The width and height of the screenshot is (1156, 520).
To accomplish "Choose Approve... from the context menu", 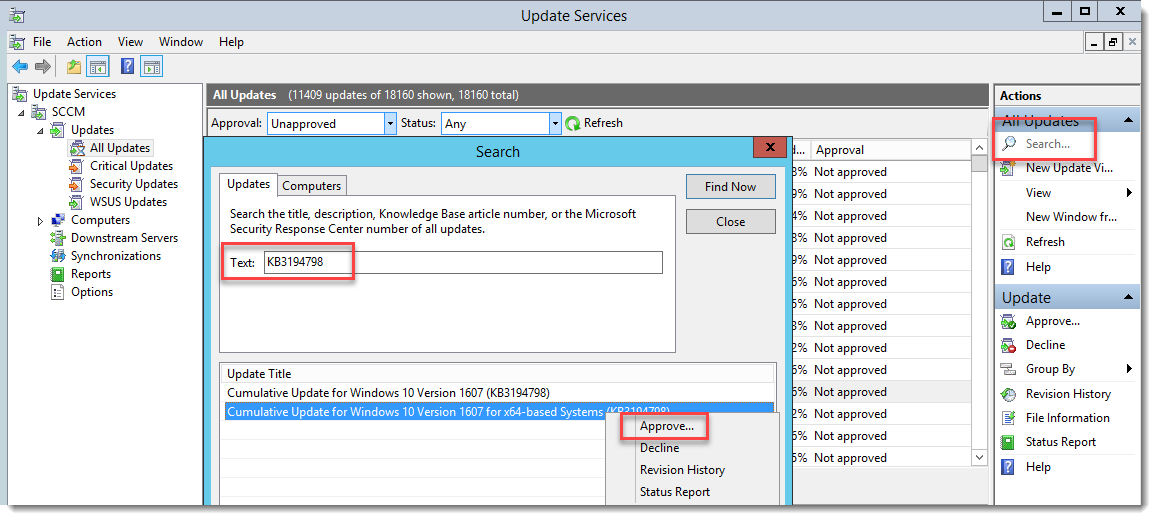I will 666,426.
